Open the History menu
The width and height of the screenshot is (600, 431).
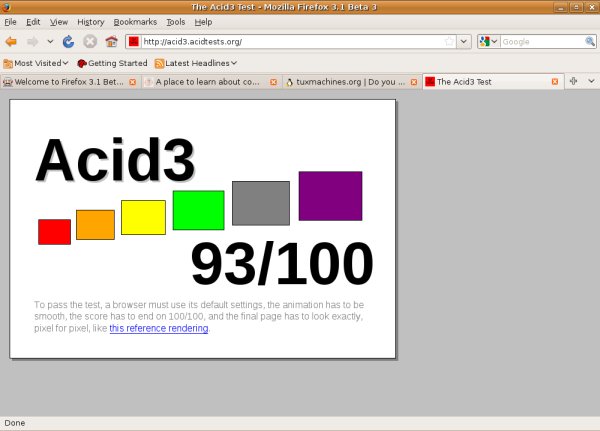coord(91,22)
